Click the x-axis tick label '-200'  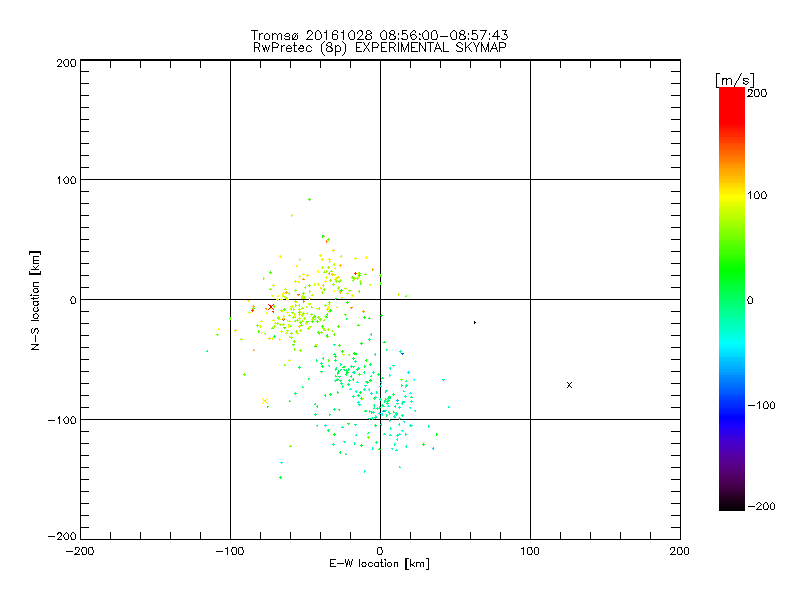80,551
